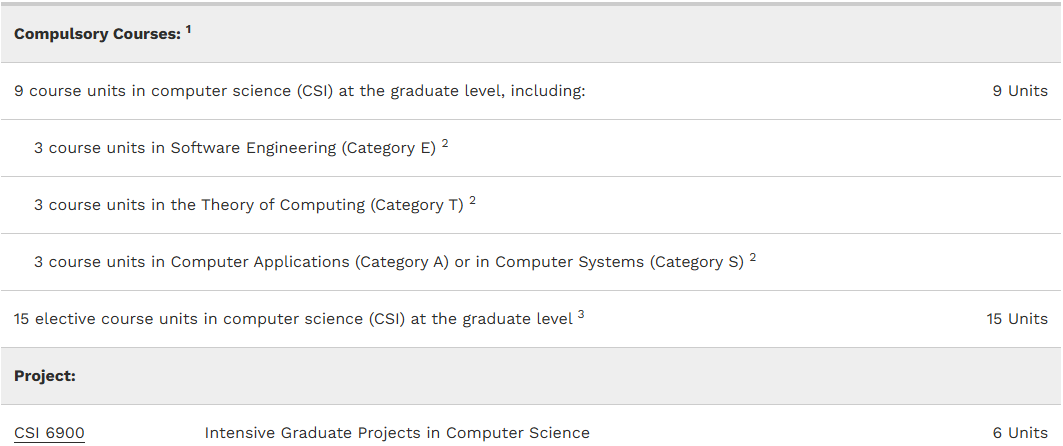Click the 6 Units value

tap(1019, 433)
